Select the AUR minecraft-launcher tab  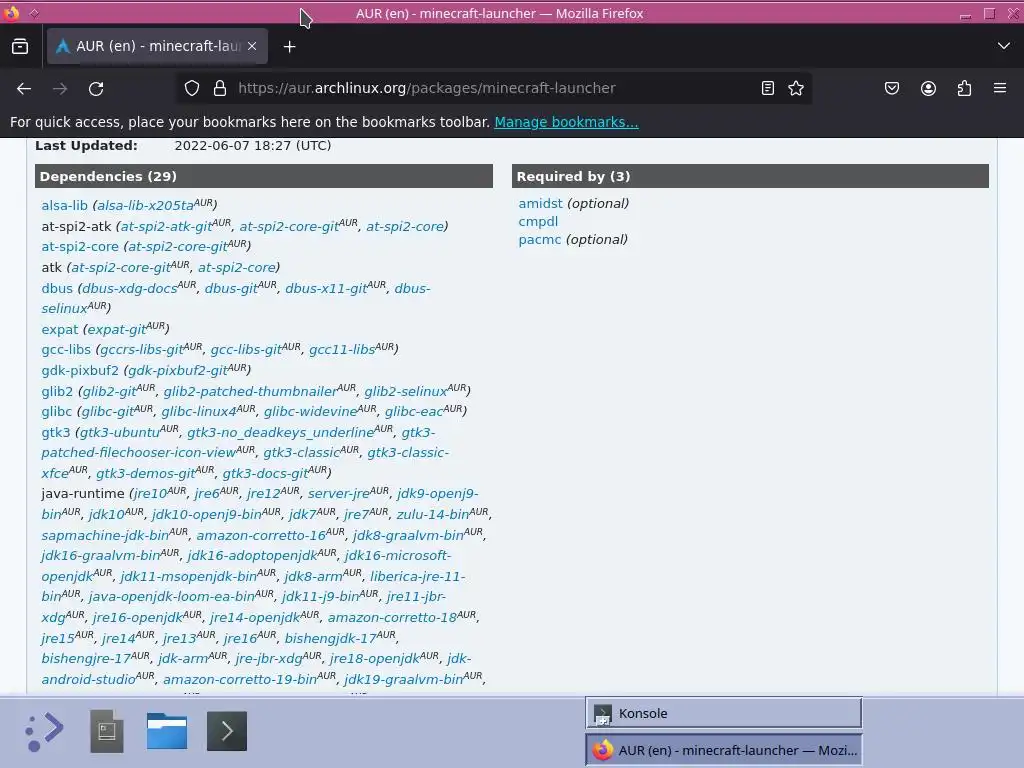[x=157, y=46]
